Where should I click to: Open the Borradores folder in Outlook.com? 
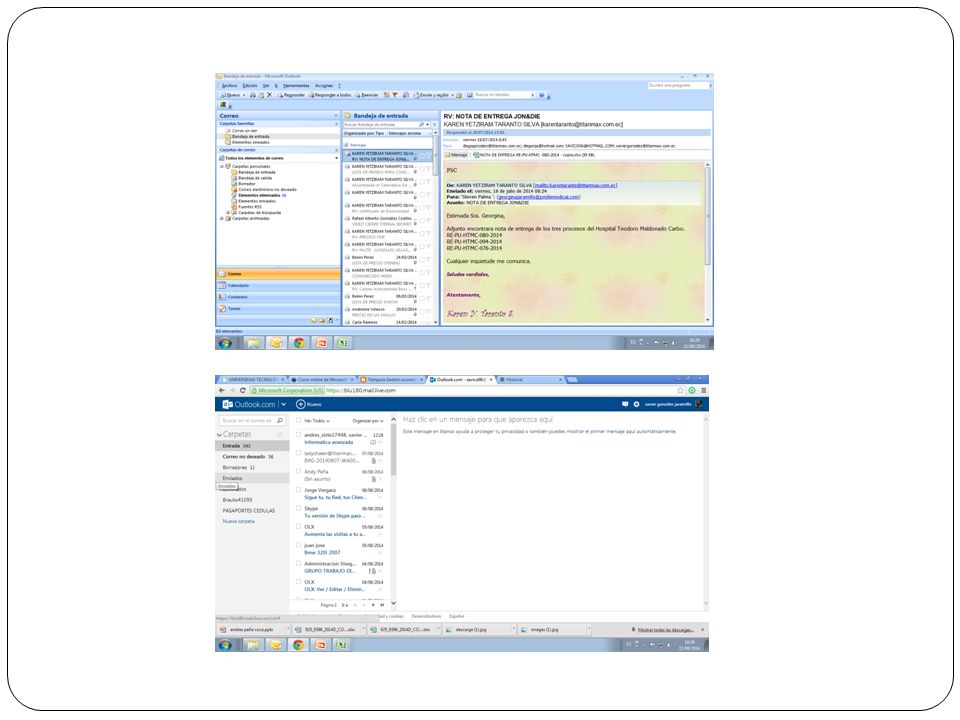click(x=239, y=468)
